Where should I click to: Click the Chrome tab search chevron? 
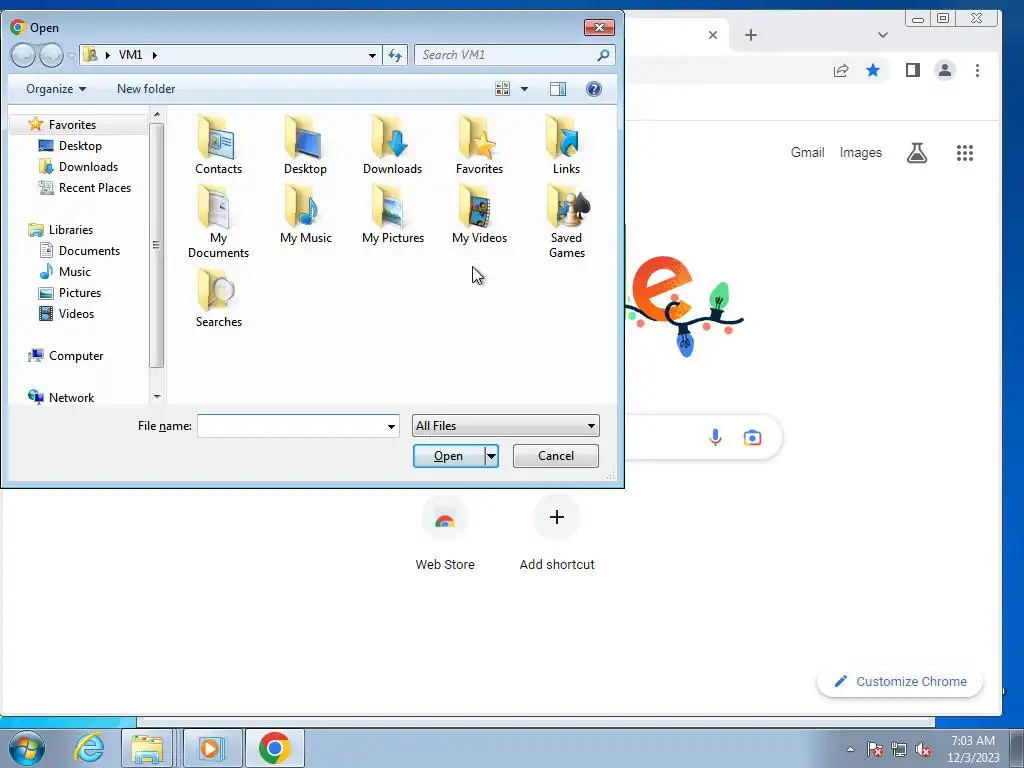[x=882, y=35]
